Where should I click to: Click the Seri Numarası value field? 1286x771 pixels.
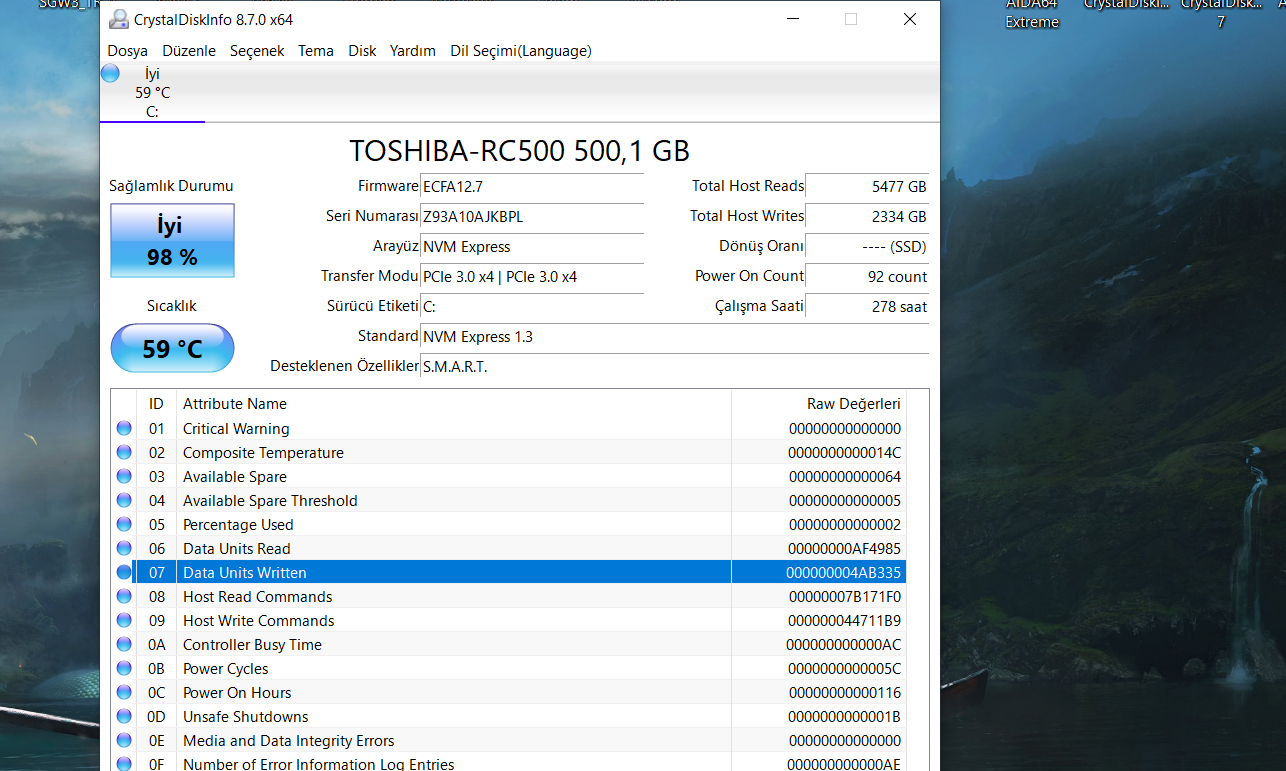click(532, 217)
